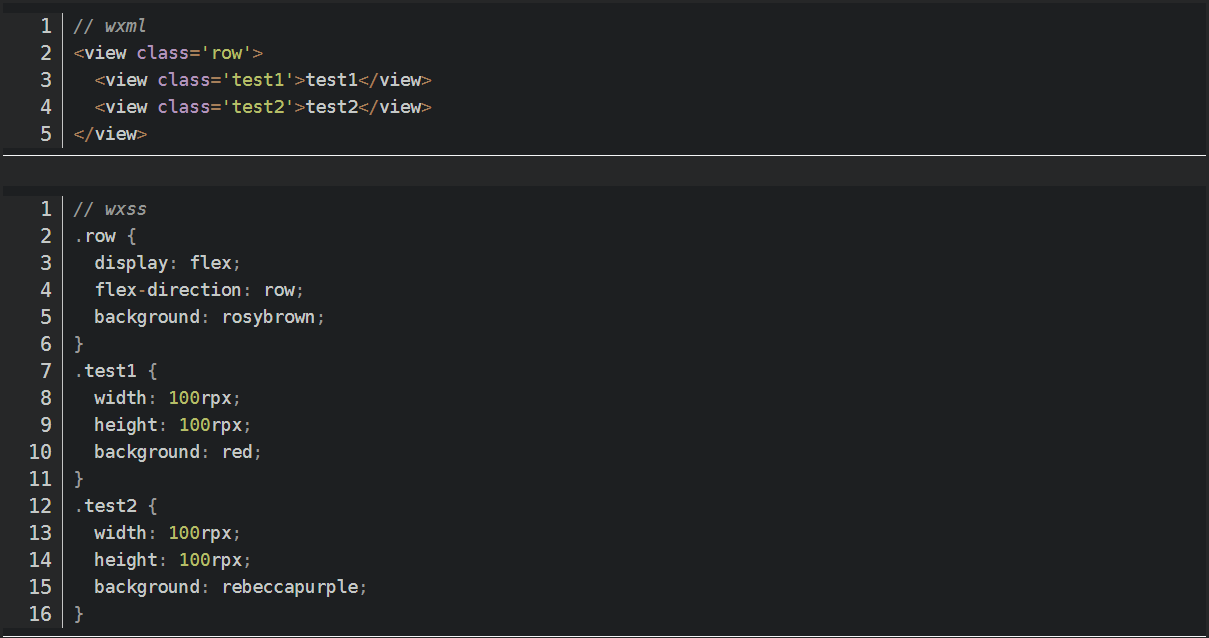Click the 'rebeccapurple' color value
This screenshot has width=1209, height=638.
289,587
